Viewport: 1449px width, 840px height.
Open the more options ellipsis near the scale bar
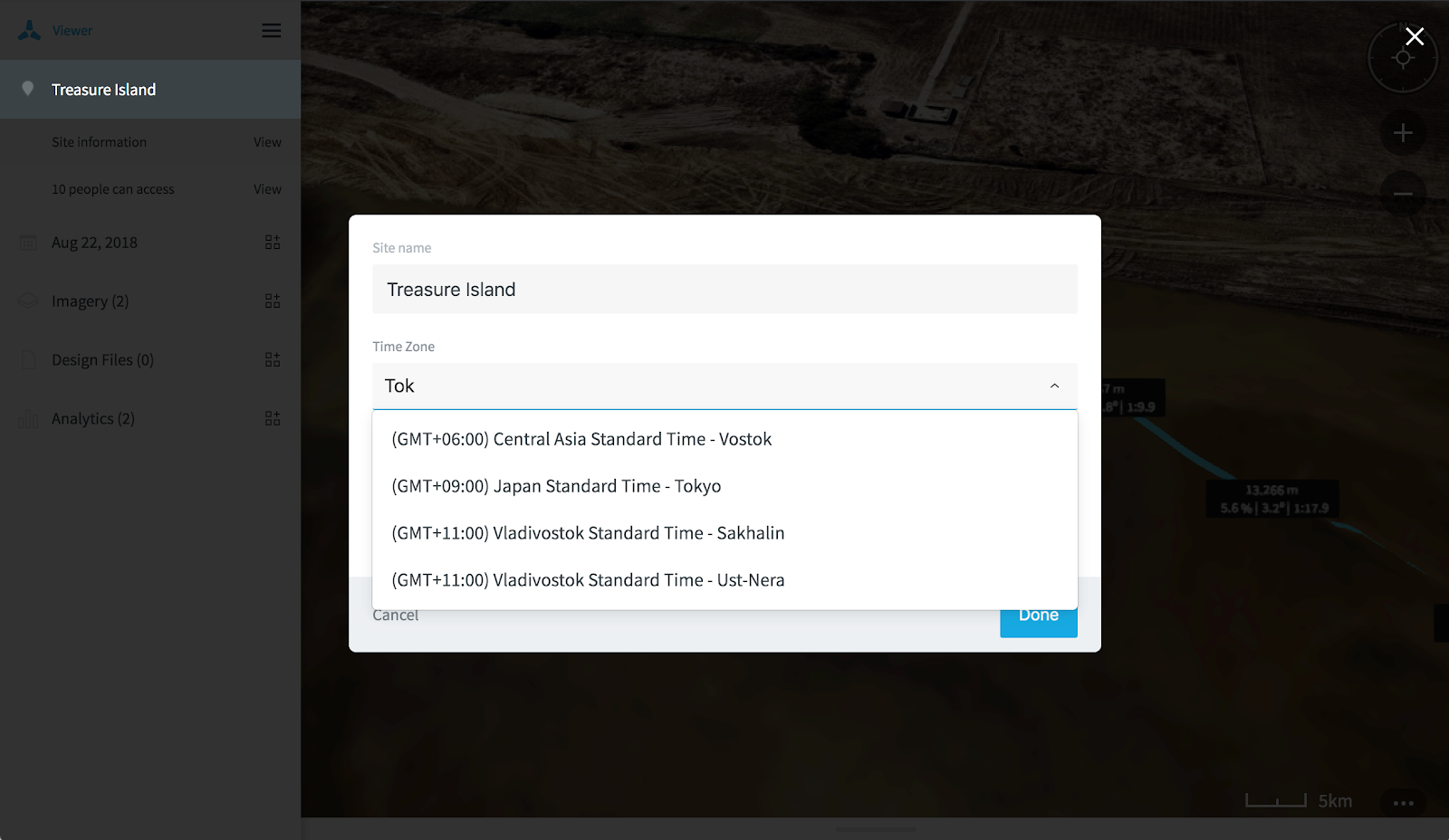point(1403,802)
